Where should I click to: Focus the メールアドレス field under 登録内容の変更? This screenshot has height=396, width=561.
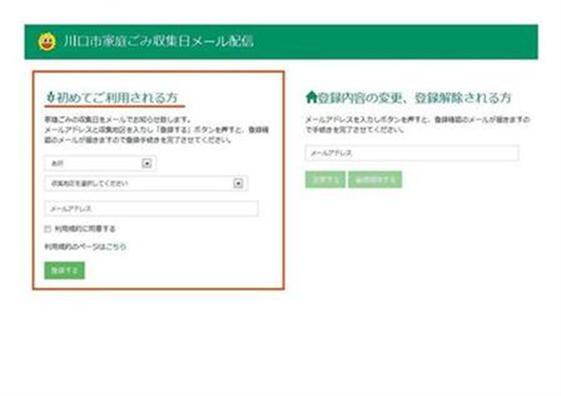(412, 153)
